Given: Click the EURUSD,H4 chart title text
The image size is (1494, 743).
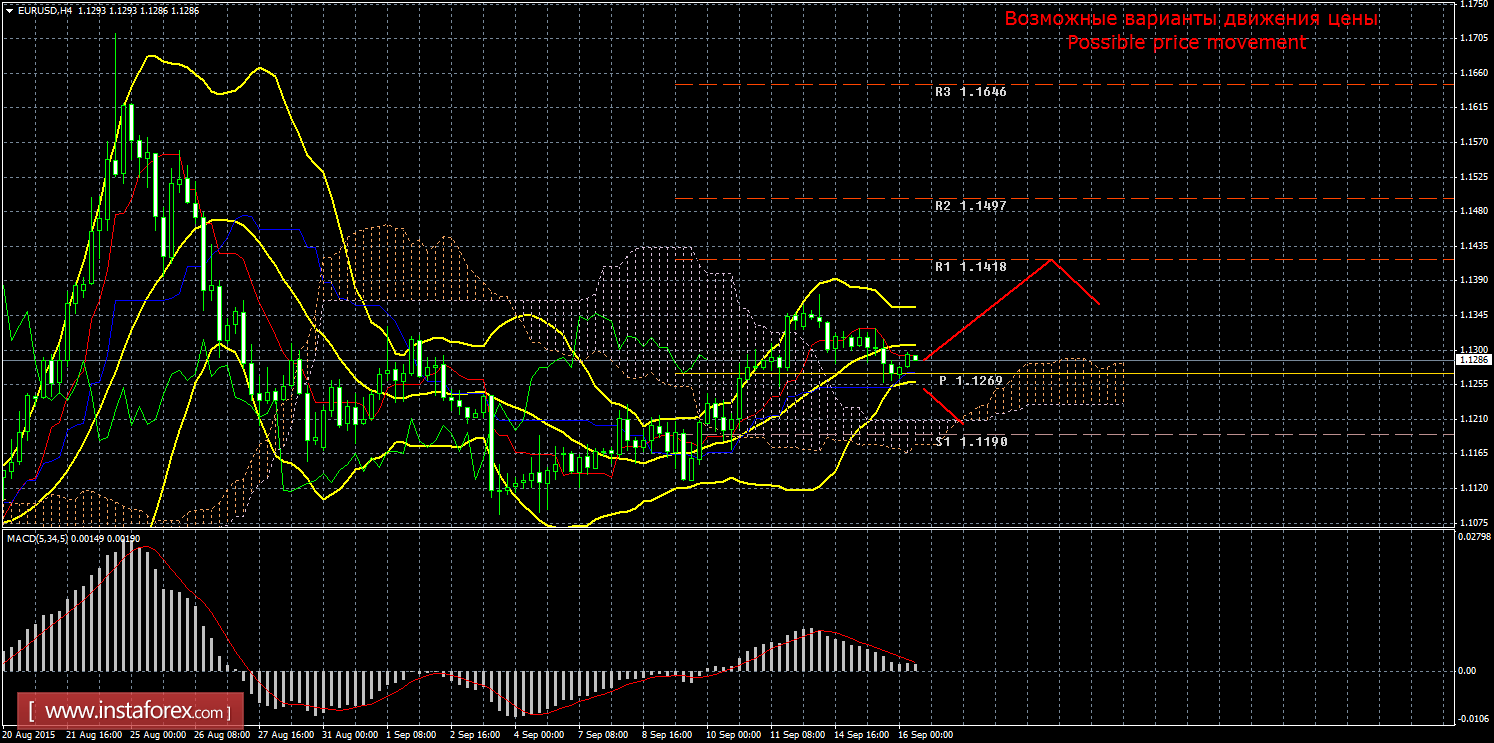Looking at the screenshot, I should click(44, 10).
